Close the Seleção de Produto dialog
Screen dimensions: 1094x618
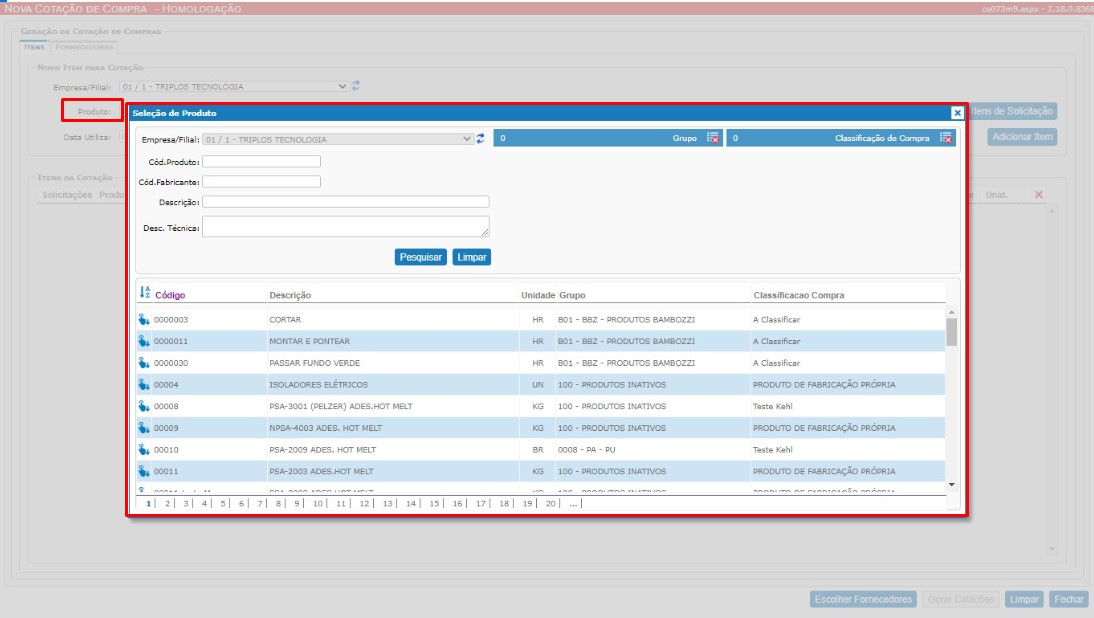[x=957, y=112]
